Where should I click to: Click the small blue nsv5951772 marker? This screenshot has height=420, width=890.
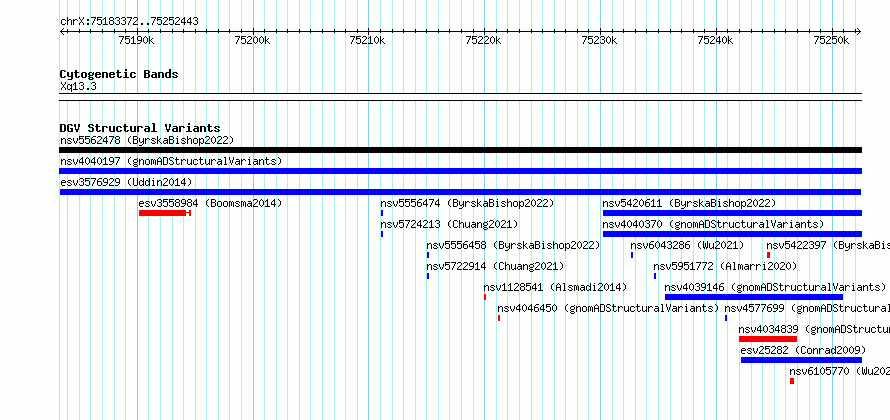pos(654,276)
